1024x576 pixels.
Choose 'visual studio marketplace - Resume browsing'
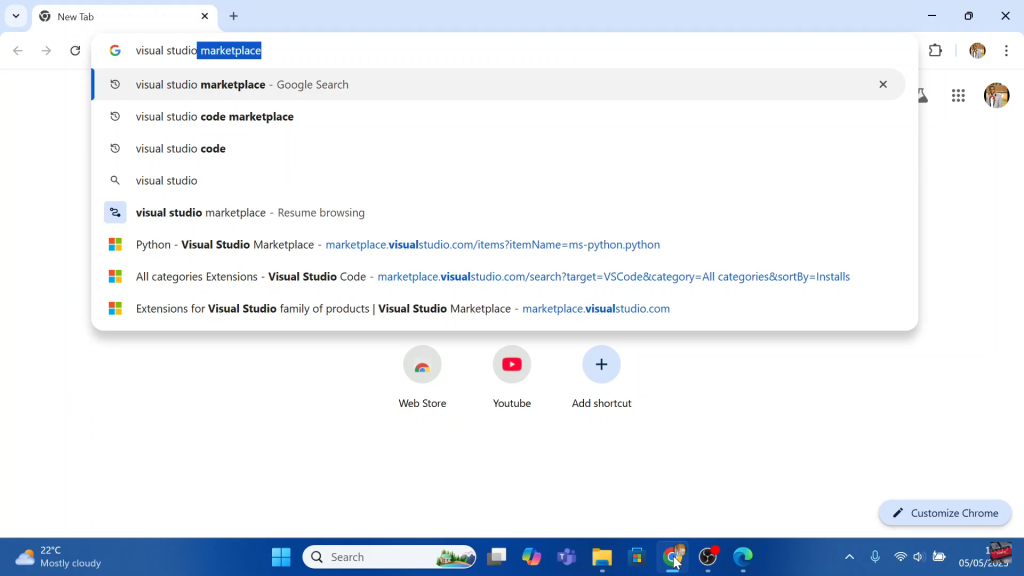point(498,212)
